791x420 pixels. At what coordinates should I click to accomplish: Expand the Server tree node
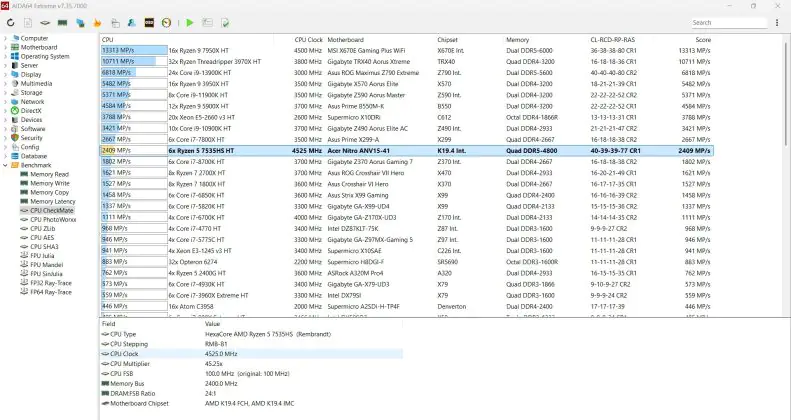(x=6, y=66)
